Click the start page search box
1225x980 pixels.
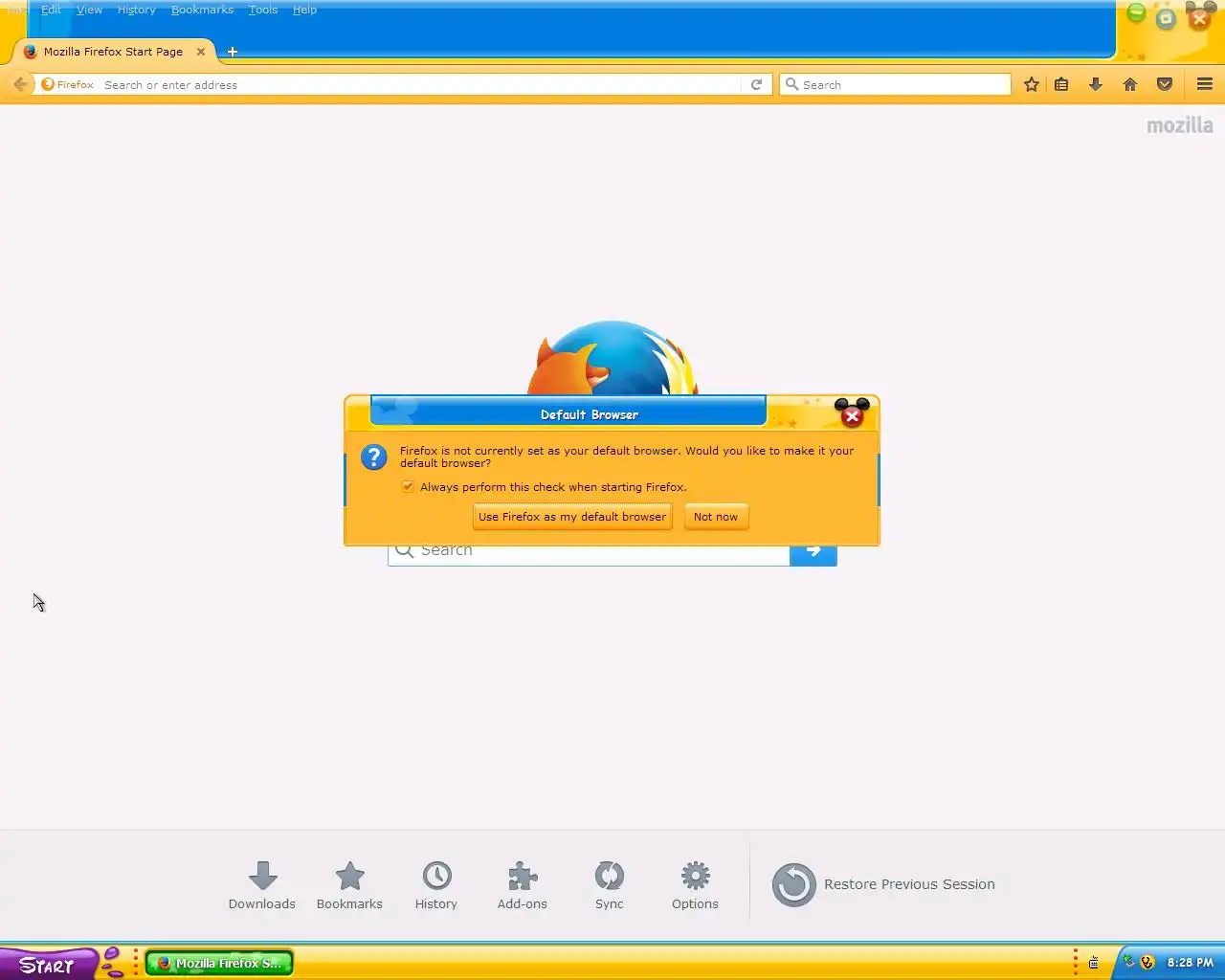click(x=589, y=551)
